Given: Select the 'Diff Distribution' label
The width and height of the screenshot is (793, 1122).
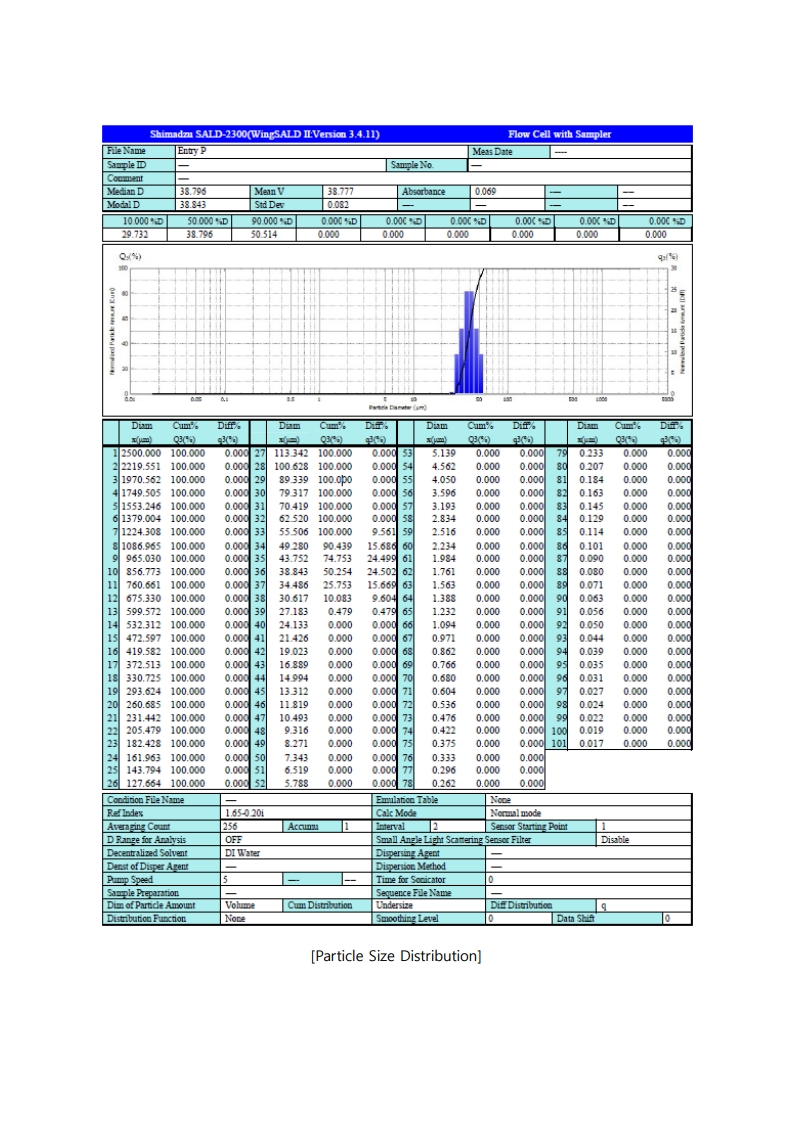Looking at the screenshot, I should pyautogui.click(x=522, y=906).
